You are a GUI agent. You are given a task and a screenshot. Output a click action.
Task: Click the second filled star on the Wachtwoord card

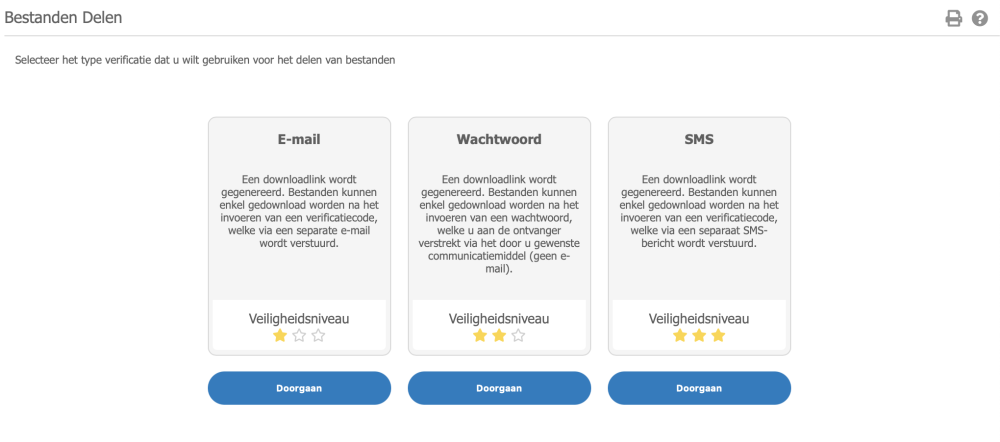point(499,336)
